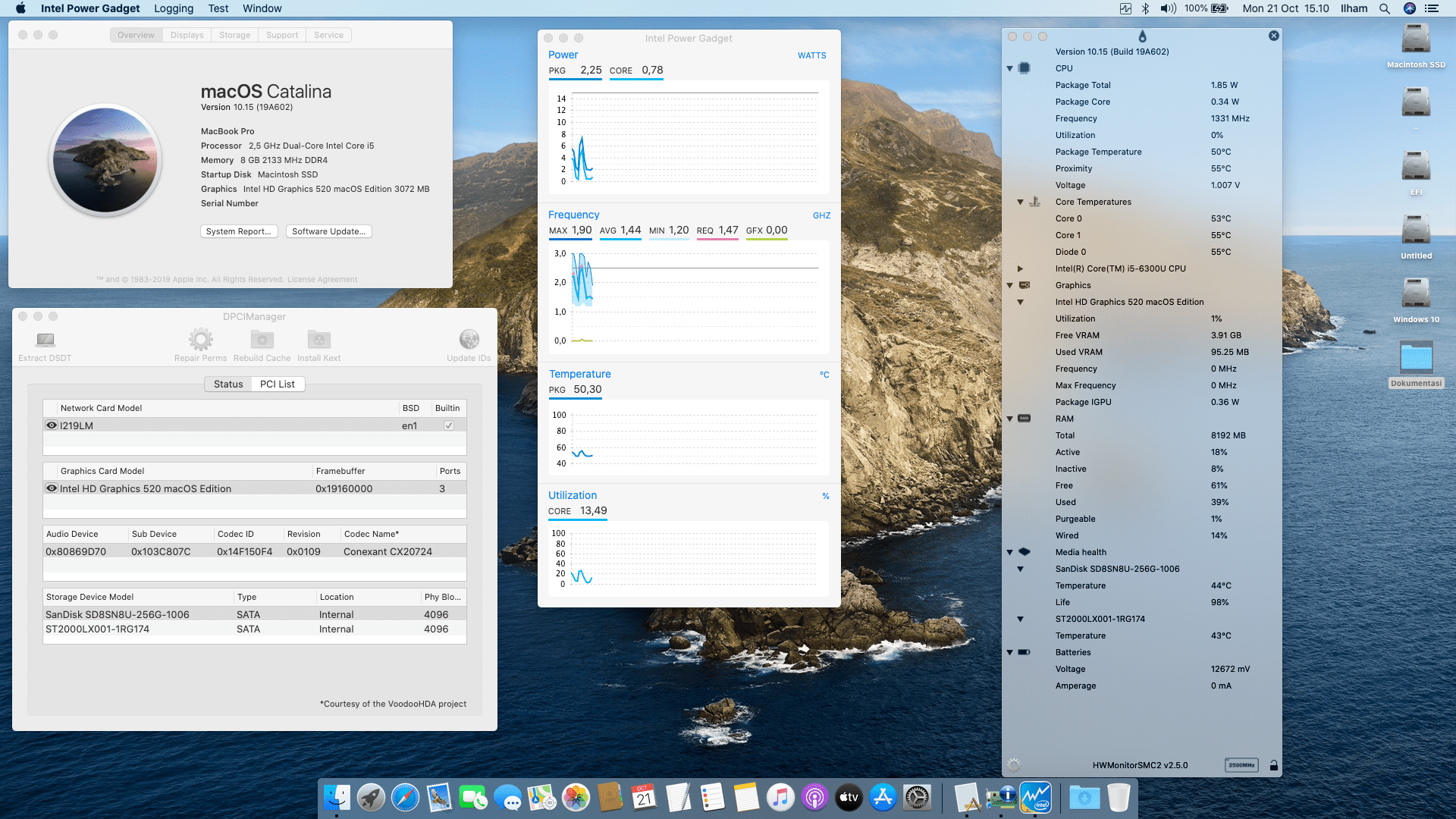Click the padlock icon in HWMonitorSMC2

(x=1275, y=765)
